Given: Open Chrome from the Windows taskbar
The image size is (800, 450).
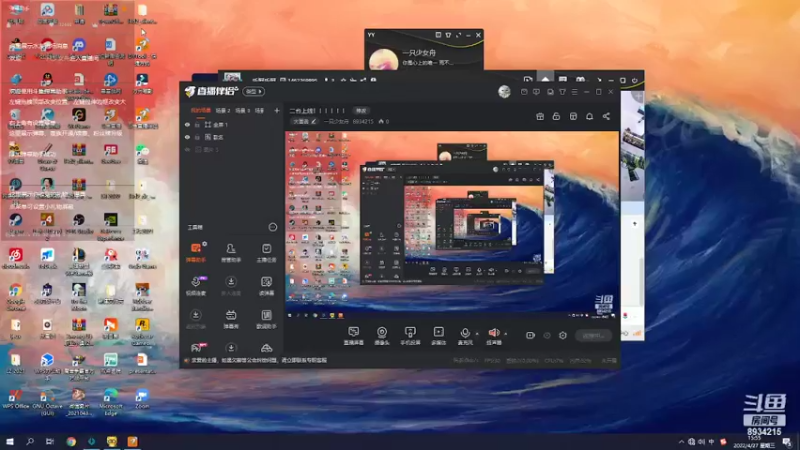Looking at the screenshot, I should click(71, 441).
